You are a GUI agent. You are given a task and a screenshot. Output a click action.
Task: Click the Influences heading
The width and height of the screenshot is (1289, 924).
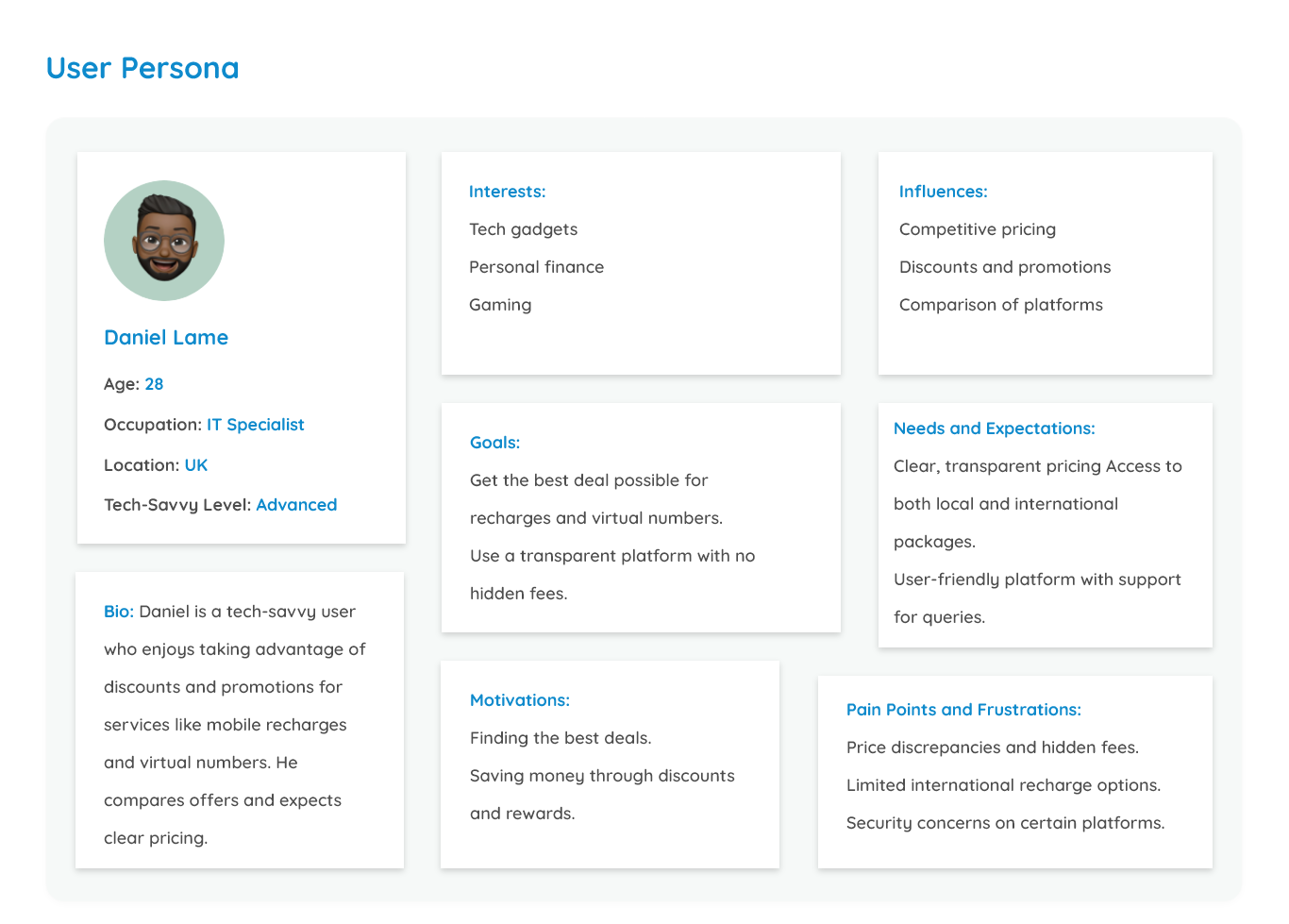(944, 192)
